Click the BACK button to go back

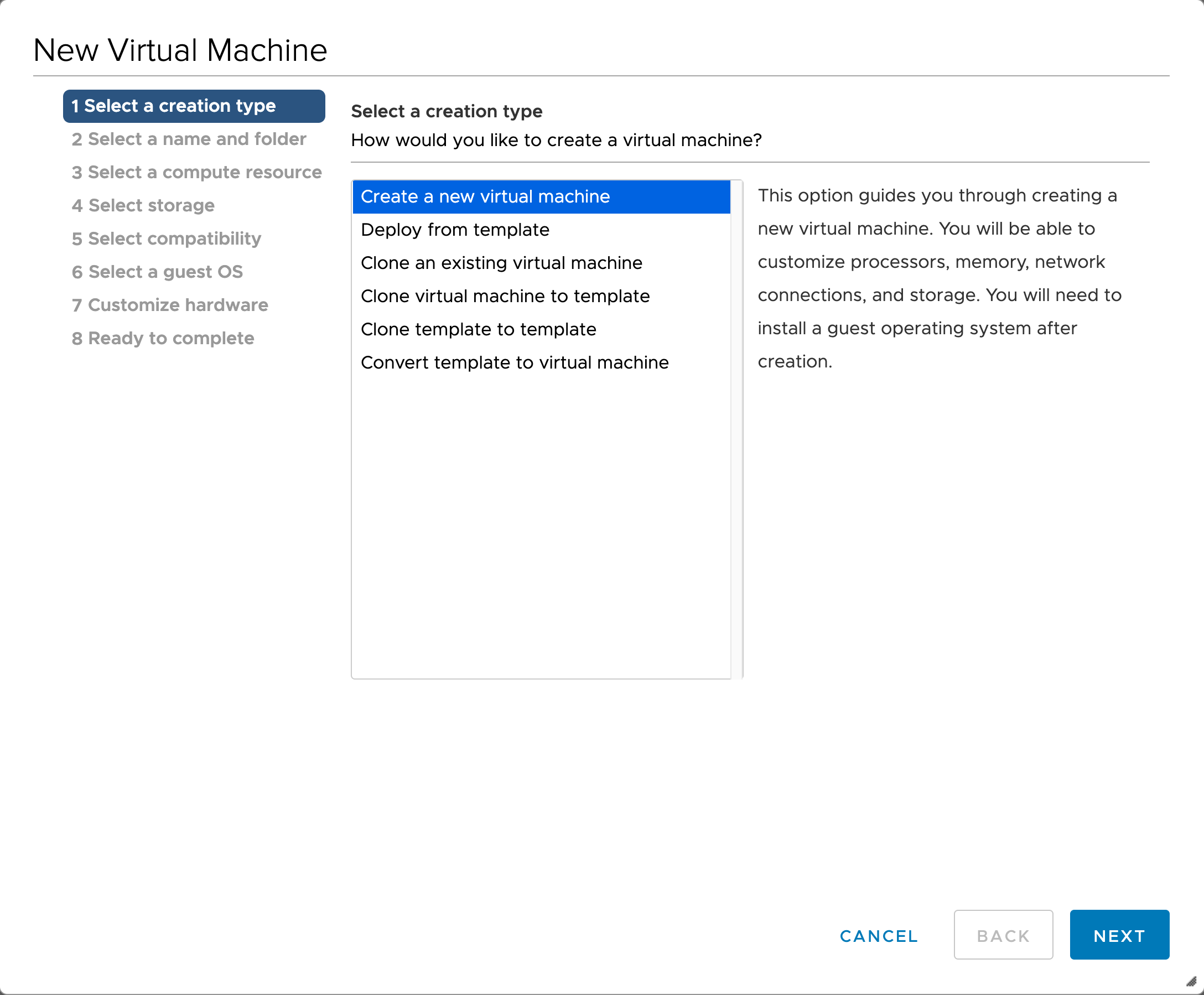[x=1003, y=936]
